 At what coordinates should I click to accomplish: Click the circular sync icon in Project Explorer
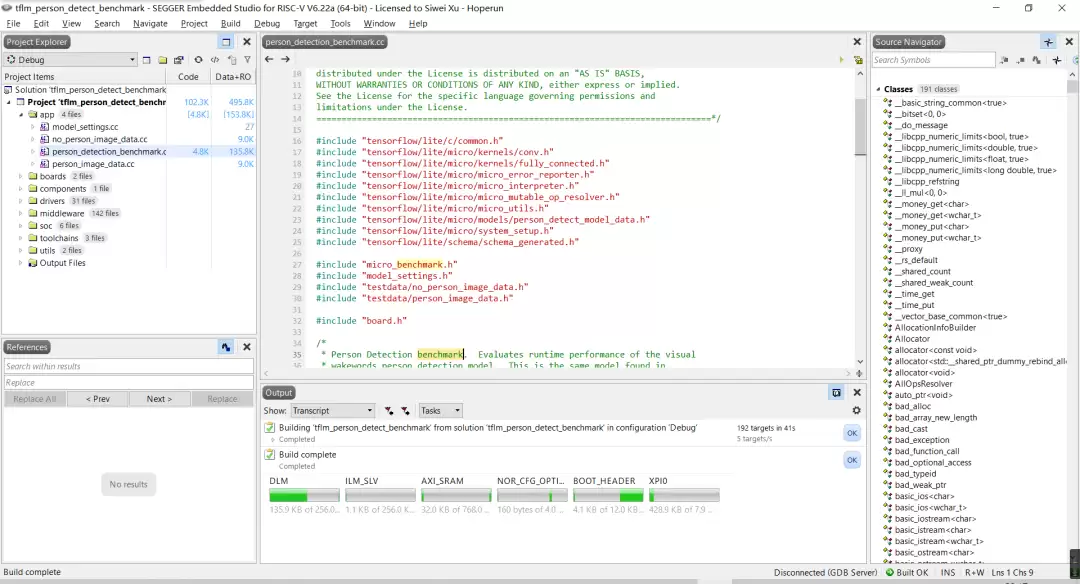(x=198, y=60)
